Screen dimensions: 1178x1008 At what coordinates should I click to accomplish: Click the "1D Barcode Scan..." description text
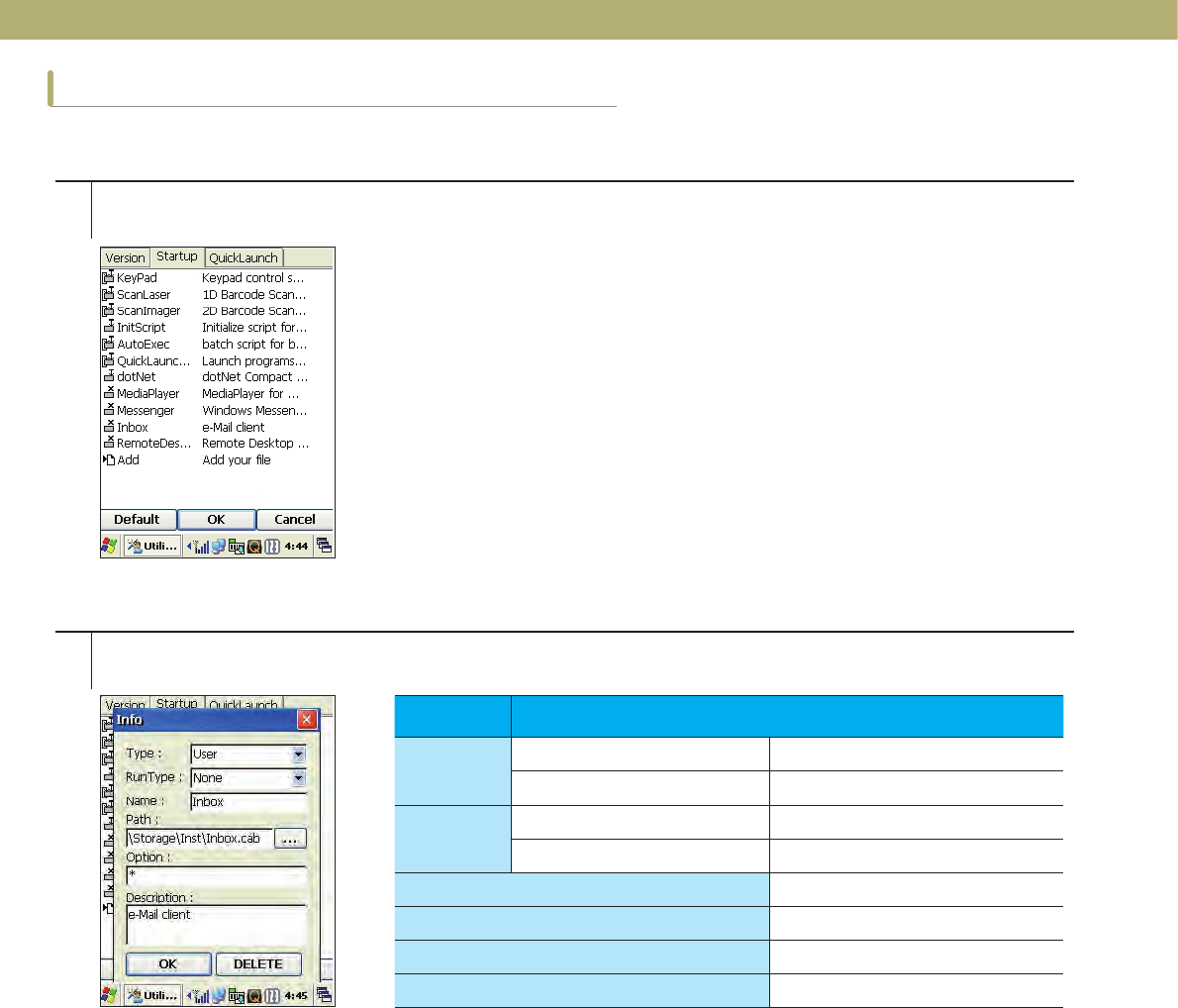(254, 295)
